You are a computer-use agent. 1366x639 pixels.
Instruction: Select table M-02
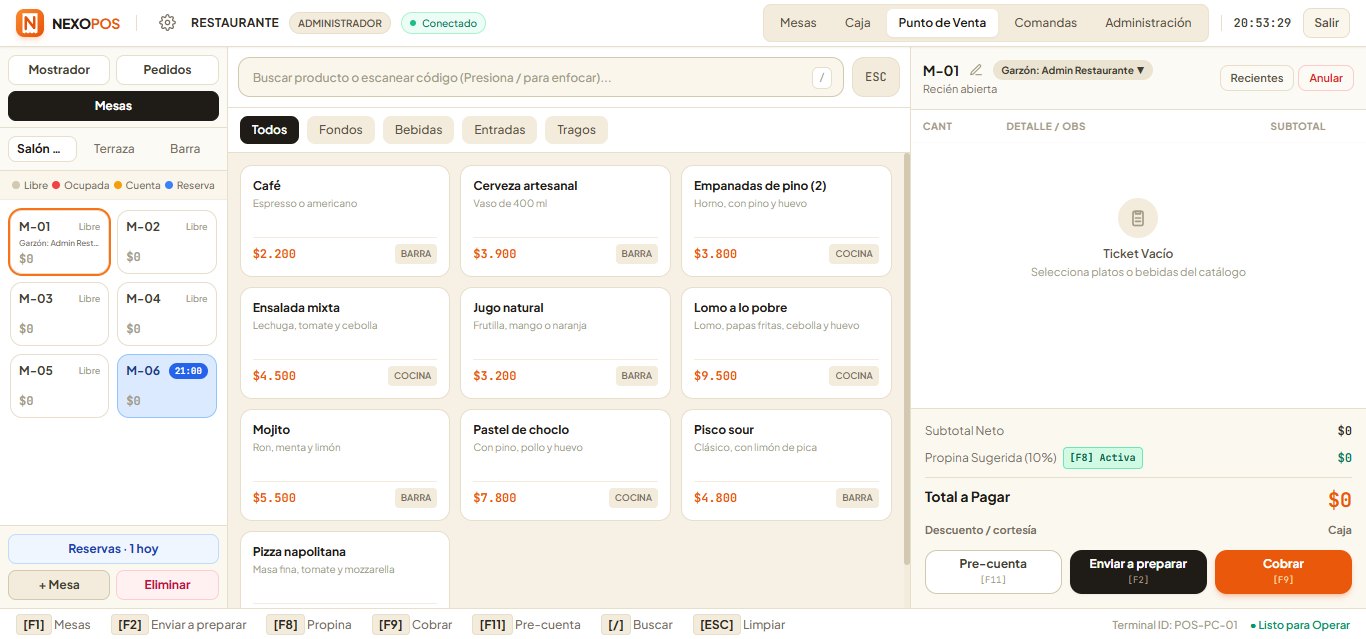[167, 241]
